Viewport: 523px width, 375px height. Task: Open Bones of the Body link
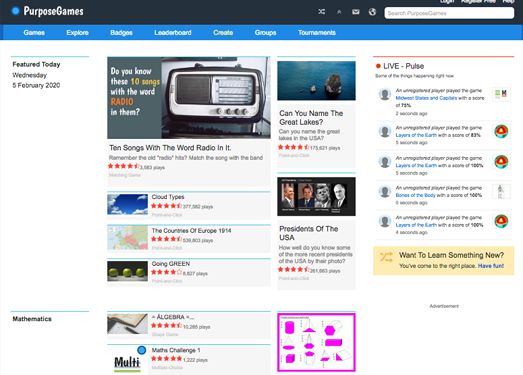(x=416, y=195)
